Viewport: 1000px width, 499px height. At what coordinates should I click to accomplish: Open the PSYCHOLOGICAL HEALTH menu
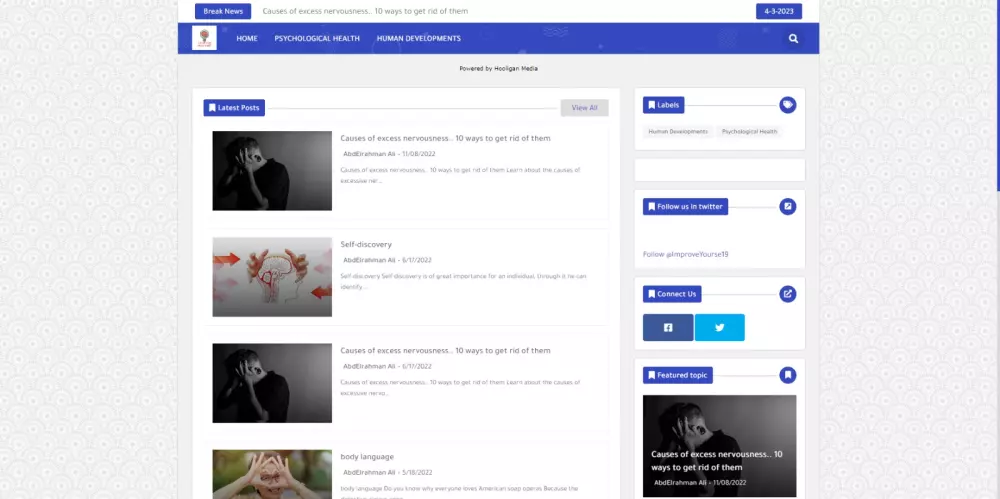[317, 38]
